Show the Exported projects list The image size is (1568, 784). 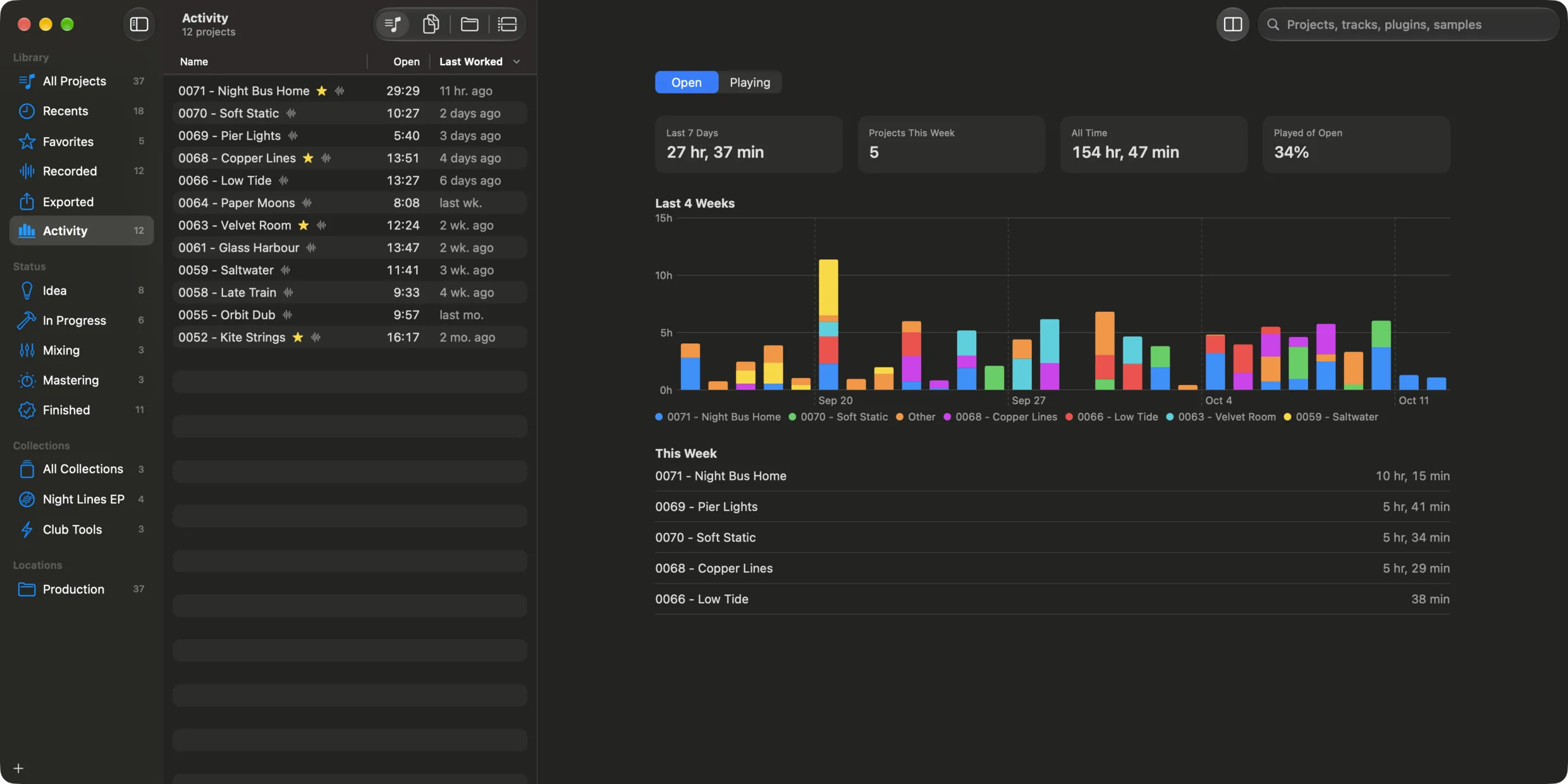tap(82, 202)
